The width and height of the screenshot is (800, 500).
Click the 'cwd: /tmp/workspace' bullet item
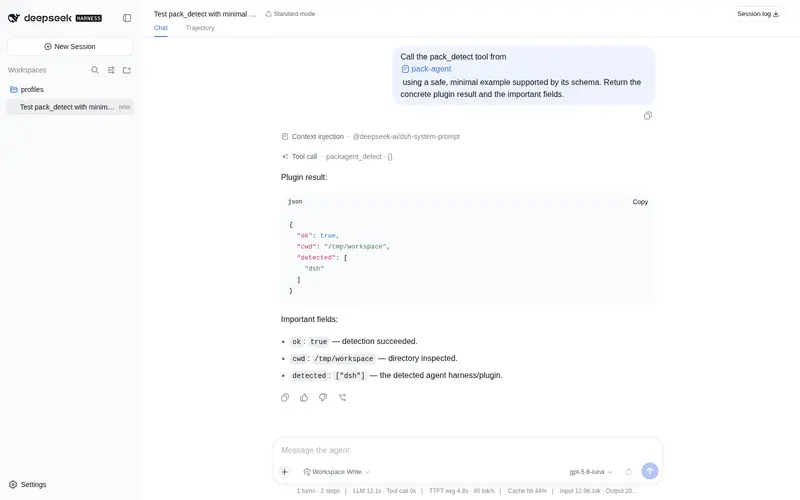click(373, 359)
